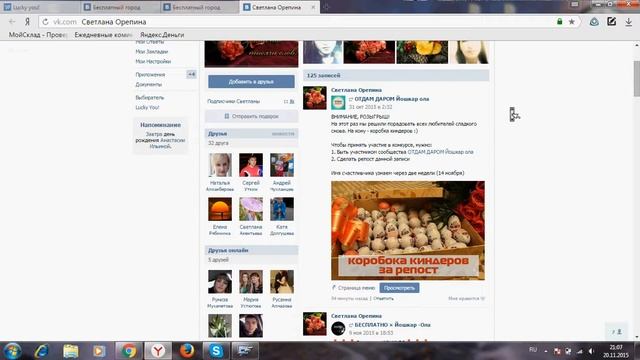This screenshot has height=360, width=640.
Task: Switch to the Lucky you! tab
Action: [40, 7]
